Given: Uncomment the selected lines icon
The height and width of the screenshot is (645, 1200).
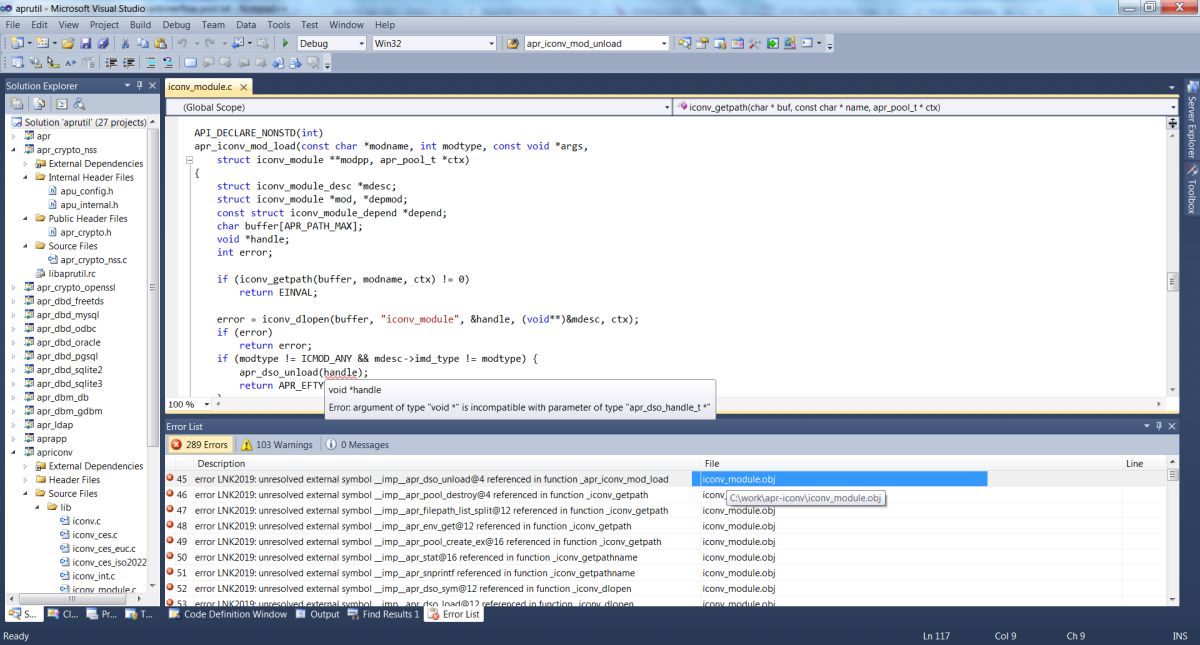Looking at the screenshot, I should tap(168, 63).
